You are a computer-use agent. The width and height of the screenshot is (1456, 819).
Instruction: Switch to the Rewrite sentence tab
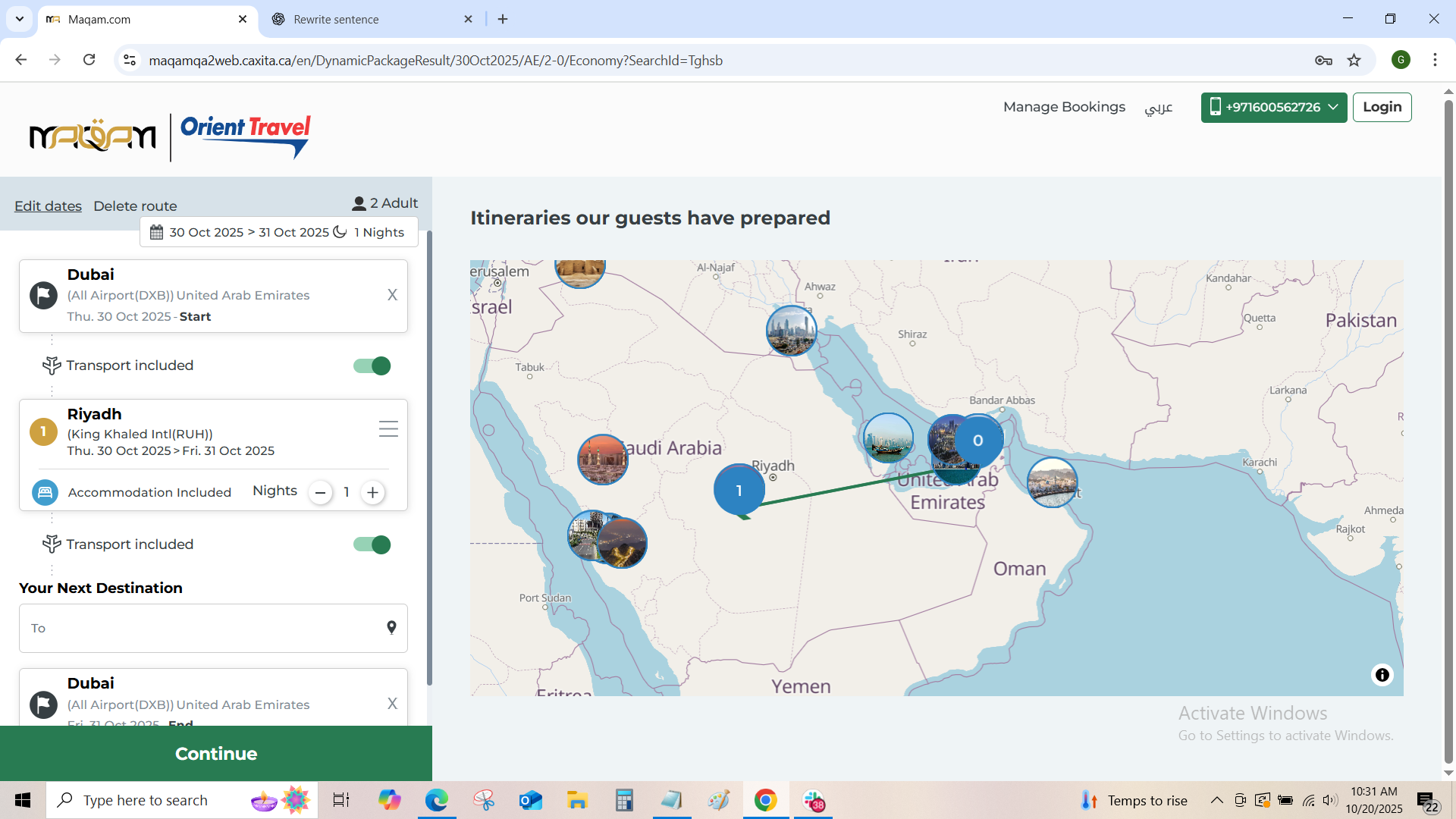tap(336, 19)
